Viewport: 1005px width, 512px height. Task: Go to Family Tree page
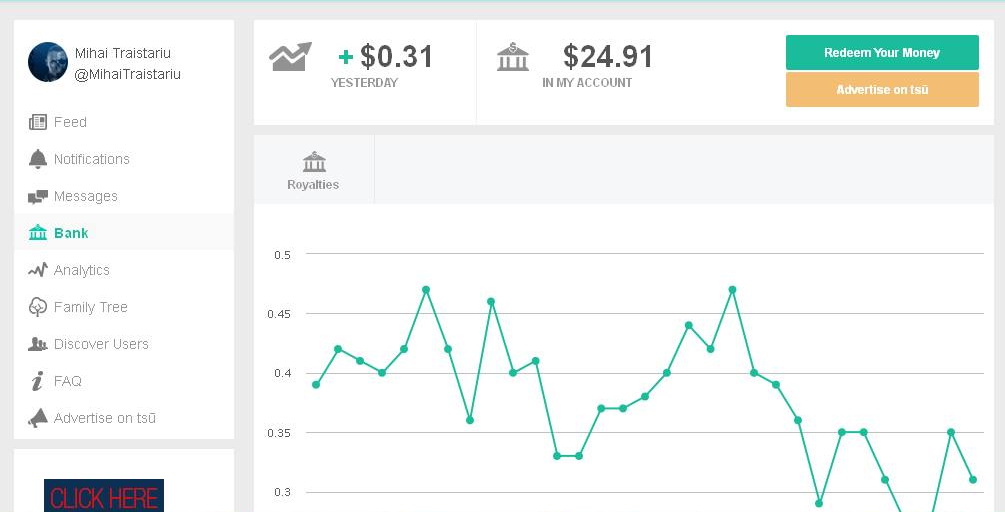click(90, 307)
